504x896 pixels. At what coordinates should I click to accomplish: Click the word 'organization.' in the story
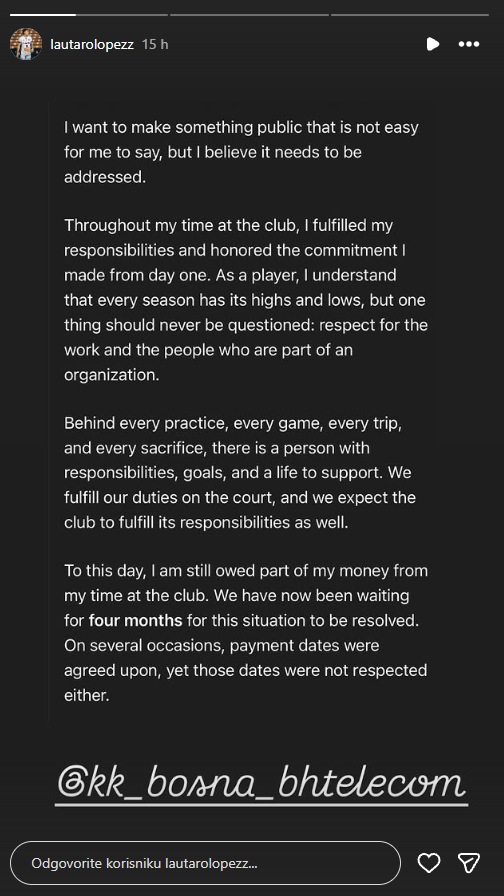pyautogui.click(x=102, y=375)
